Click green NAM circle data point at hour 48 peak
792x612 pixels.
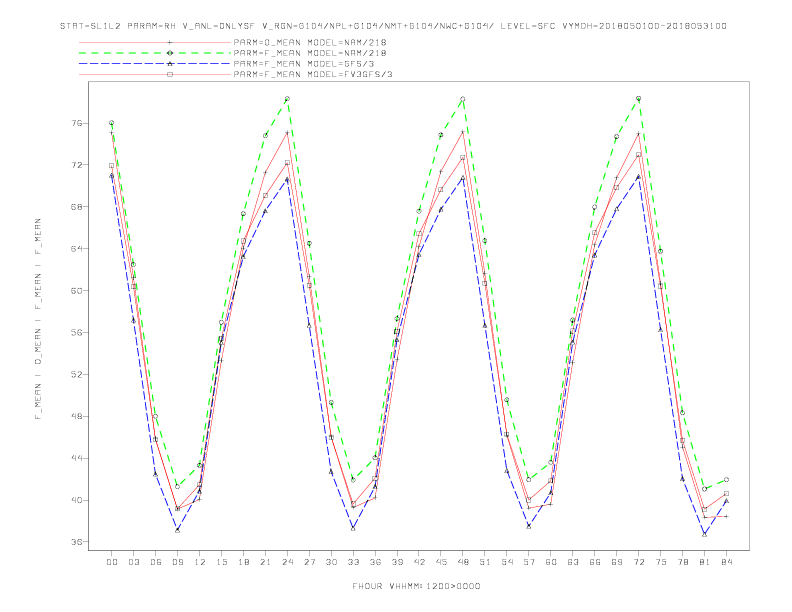pos(463,99)
